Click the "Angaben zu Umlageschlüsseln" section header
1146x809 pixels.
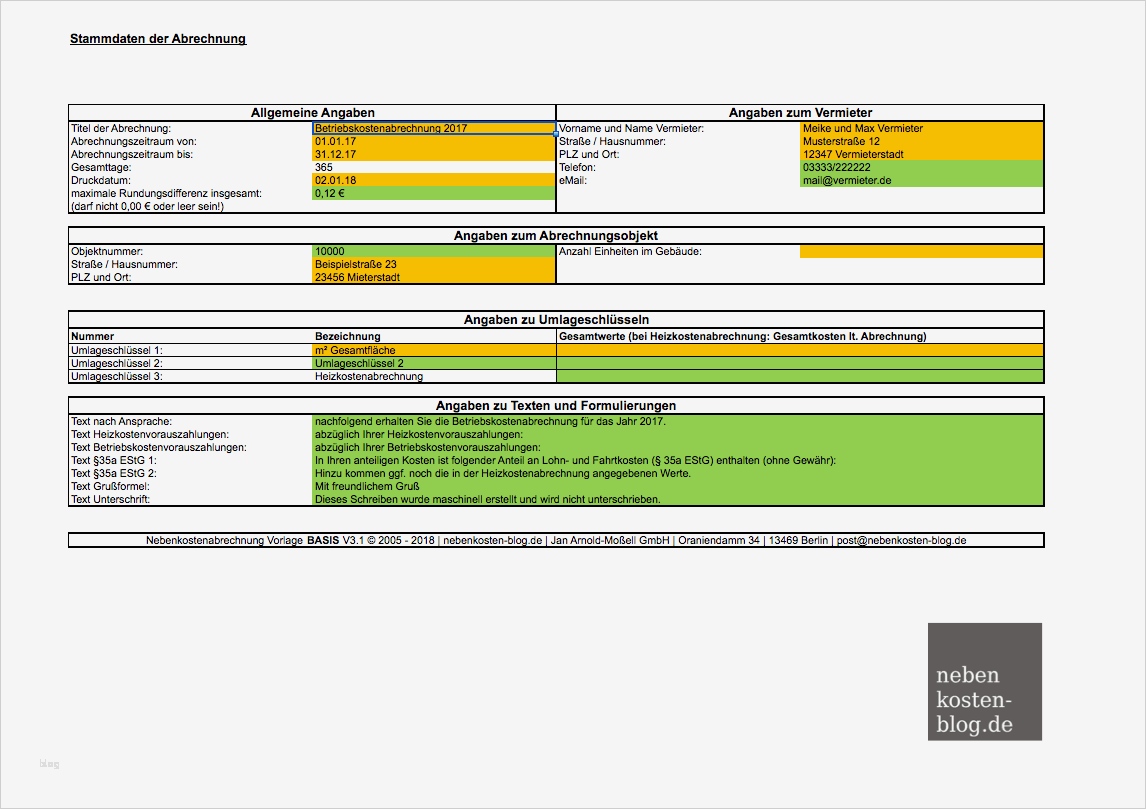click(x=555, y=320)
